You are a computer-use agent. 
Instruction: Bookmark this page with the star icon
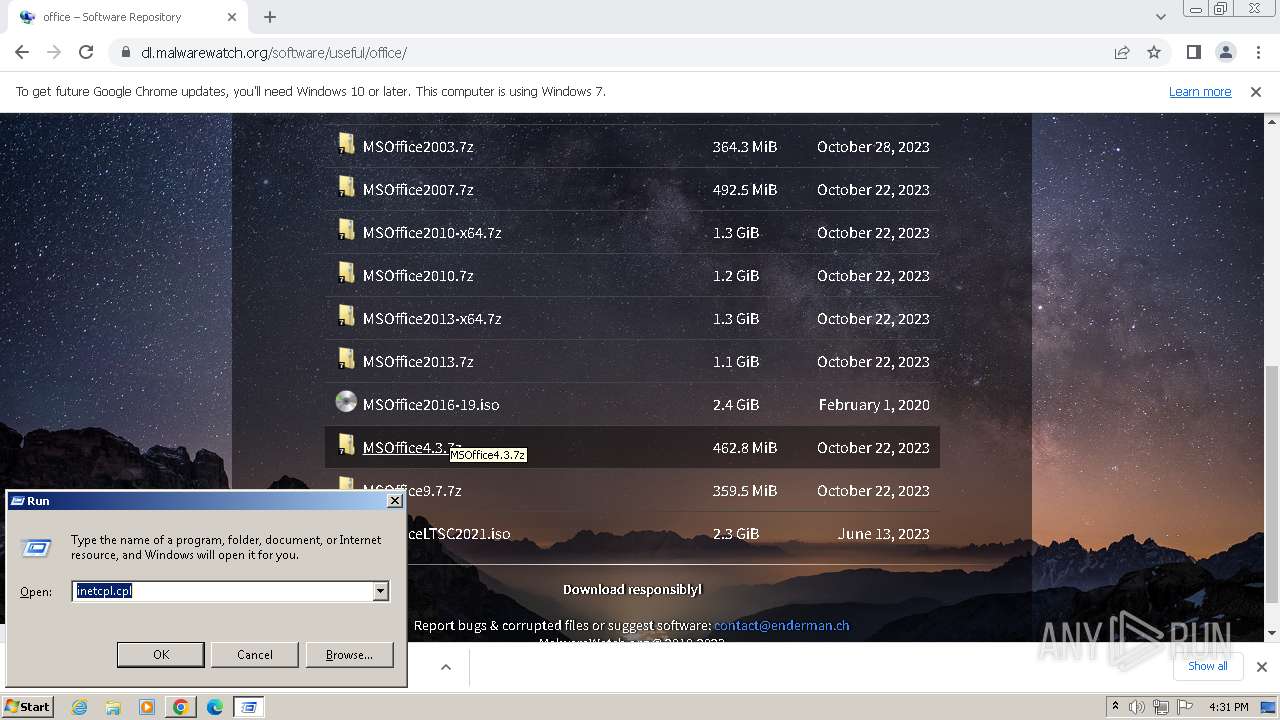click(1154, 52)
